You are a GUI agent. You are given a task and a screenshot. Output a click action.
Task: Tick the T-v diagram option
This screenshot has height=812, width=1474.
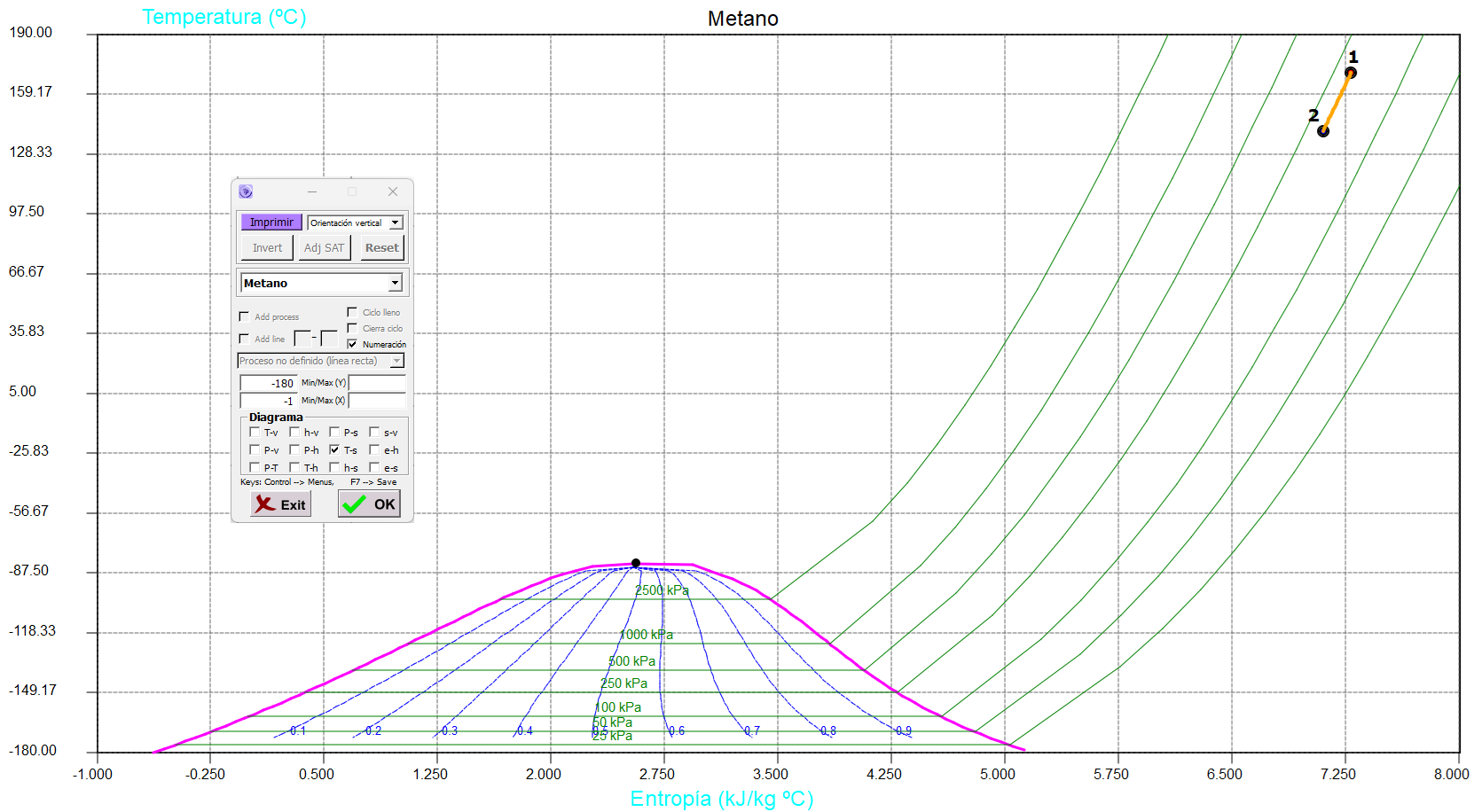[255, 433]
